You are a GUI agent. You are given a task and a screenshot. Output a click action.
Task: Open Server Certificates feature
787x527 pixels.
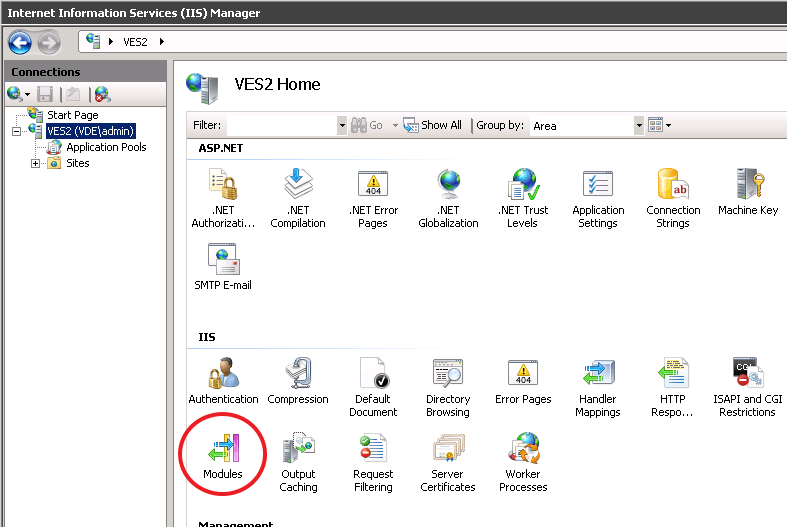click(x=448, y=462)
